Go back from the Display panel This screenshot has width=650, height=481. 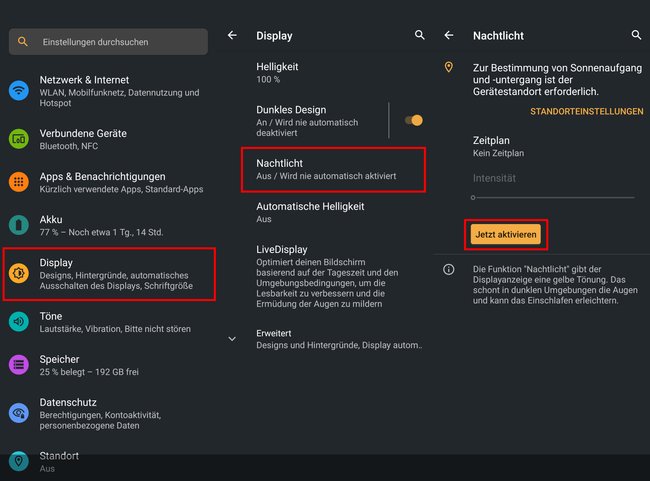point(232,35)
